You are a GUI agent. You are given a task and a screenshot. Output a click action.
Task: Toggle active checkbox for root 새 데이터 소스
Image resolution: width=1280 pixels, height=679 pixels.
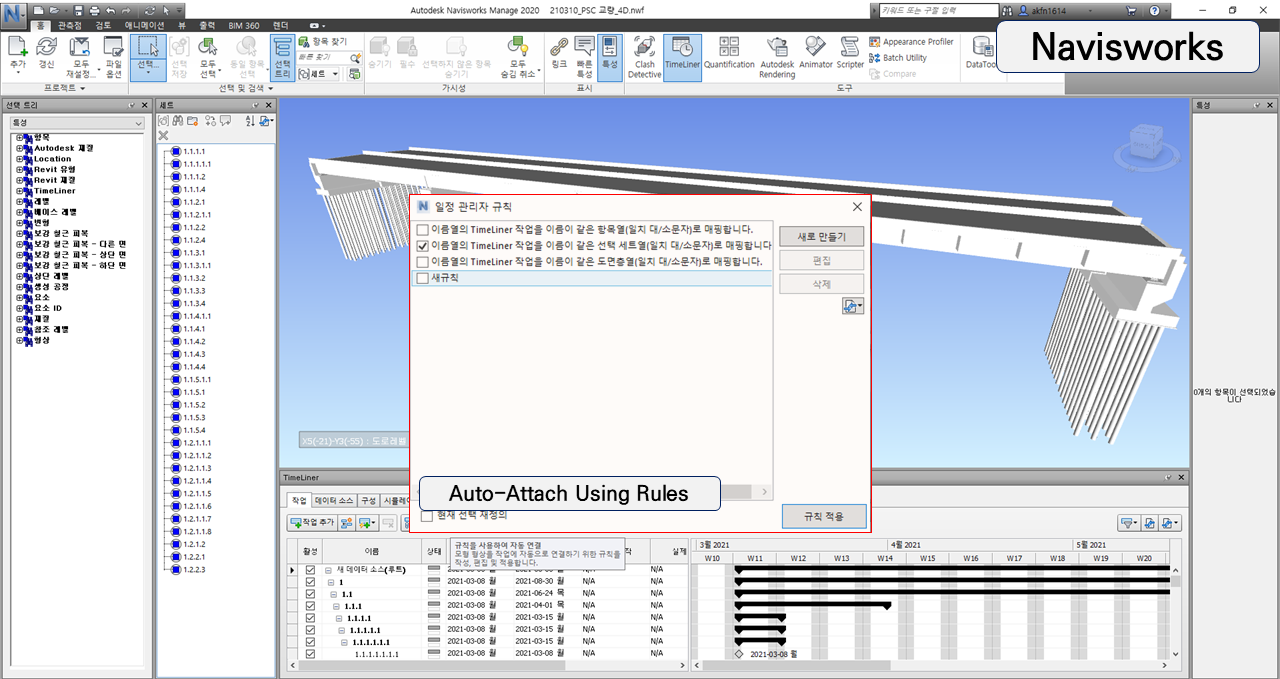pos(310,570)
